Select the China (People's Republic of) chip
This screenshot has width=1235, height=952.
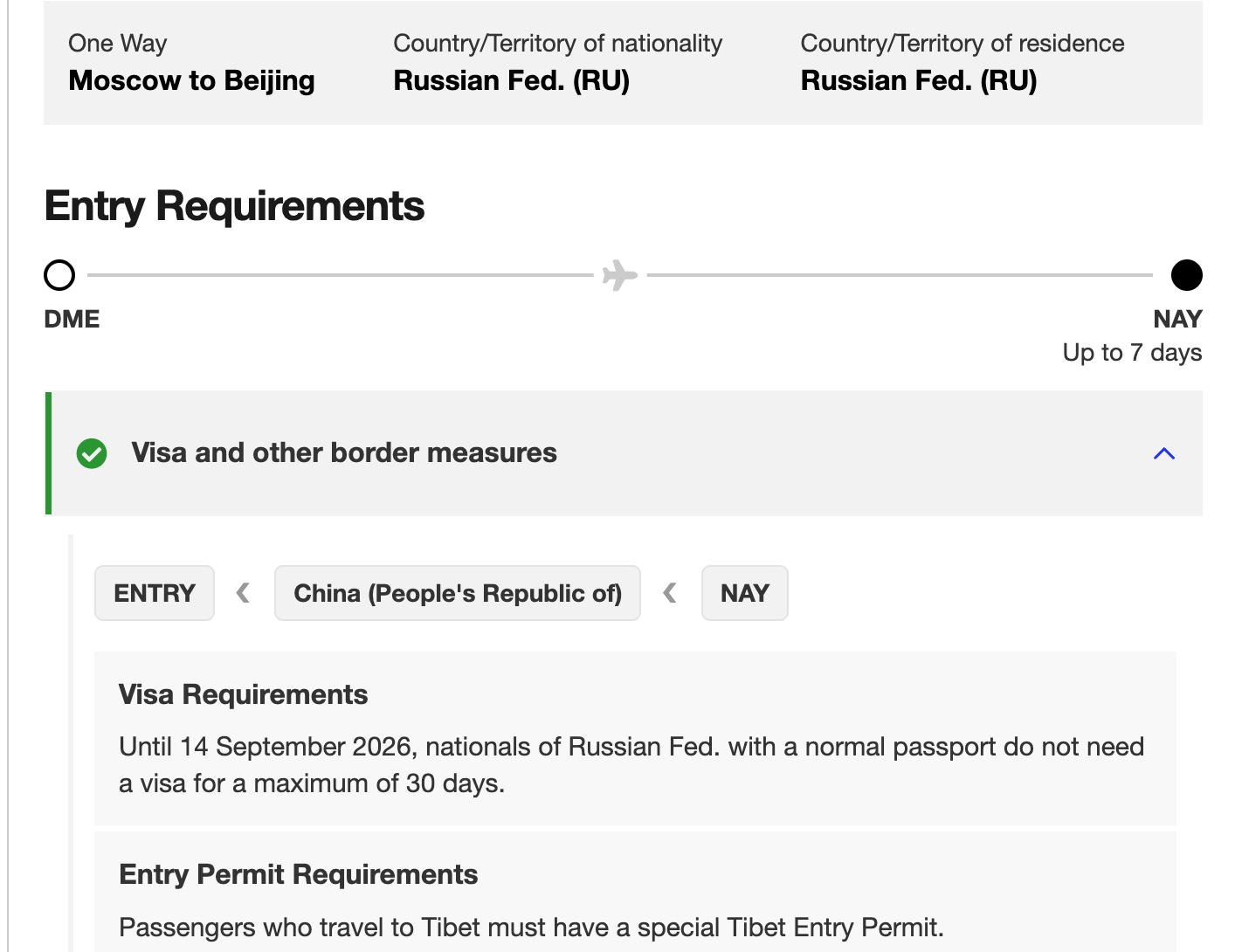pyautogui.click(x=458, y=594)
